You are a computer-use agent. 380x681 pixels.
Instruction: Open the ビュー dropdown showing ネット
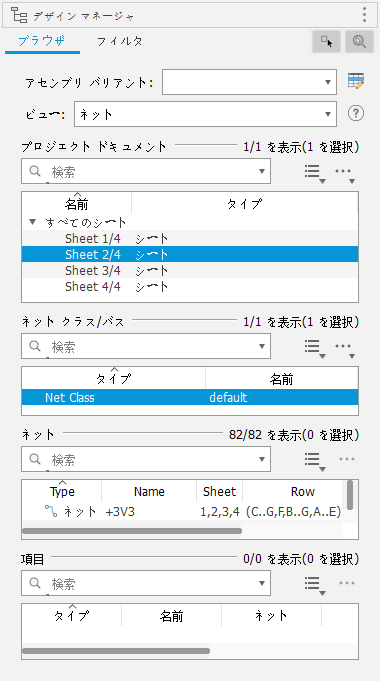pyautogui.click(x=205, y=114)
